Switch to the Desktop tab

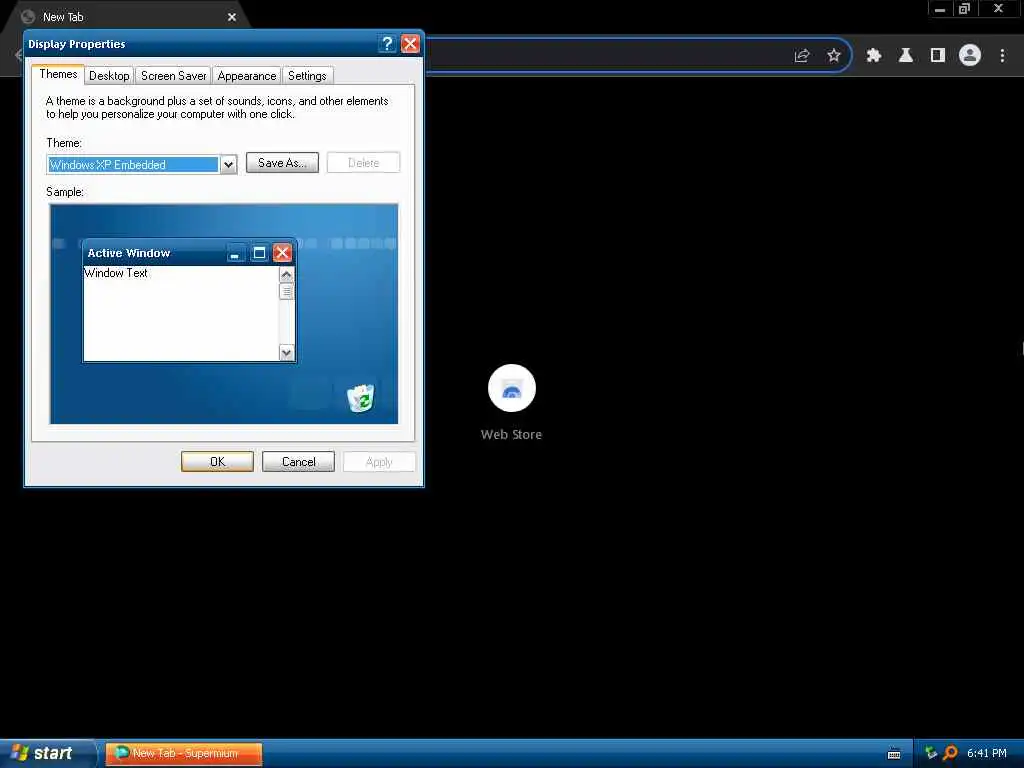[109, 76]
